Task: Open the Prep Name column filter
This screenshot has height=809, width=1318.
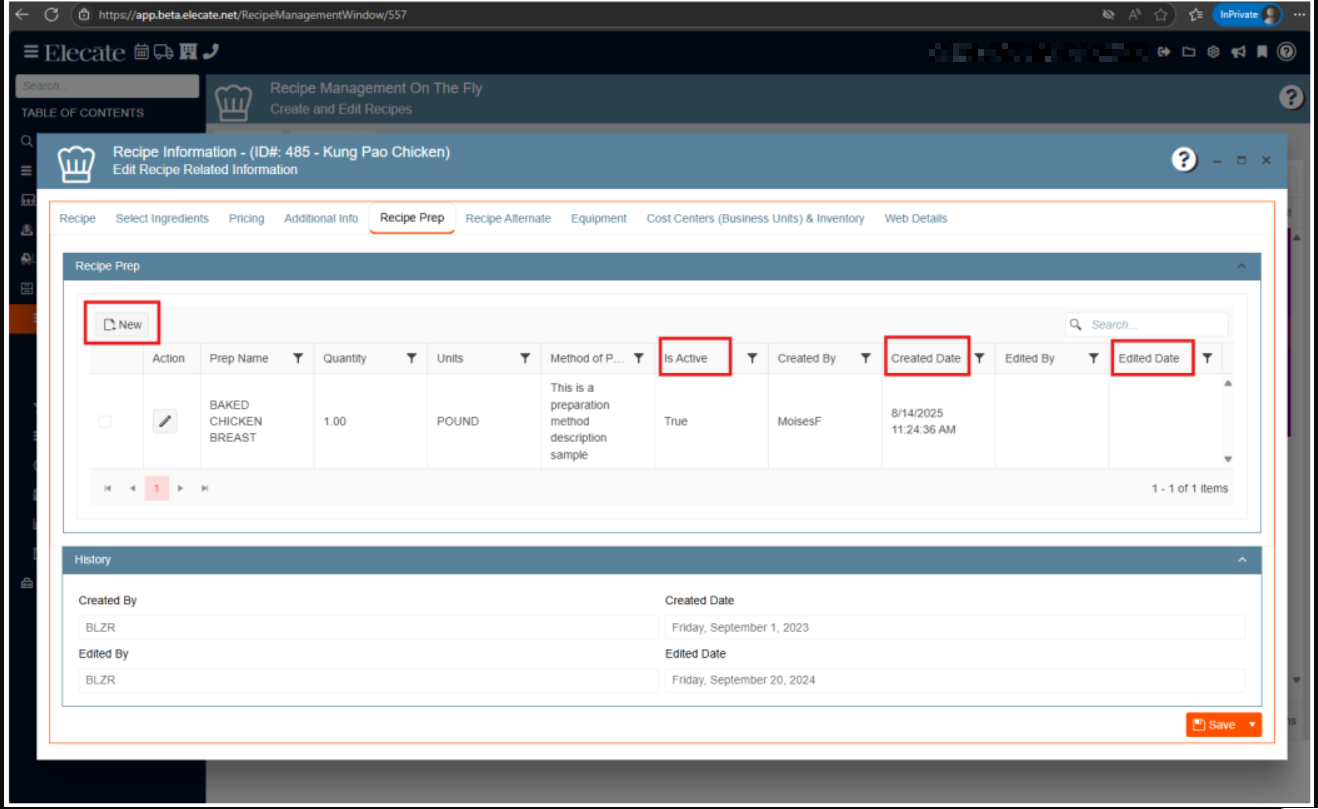Action: [297, 358]
